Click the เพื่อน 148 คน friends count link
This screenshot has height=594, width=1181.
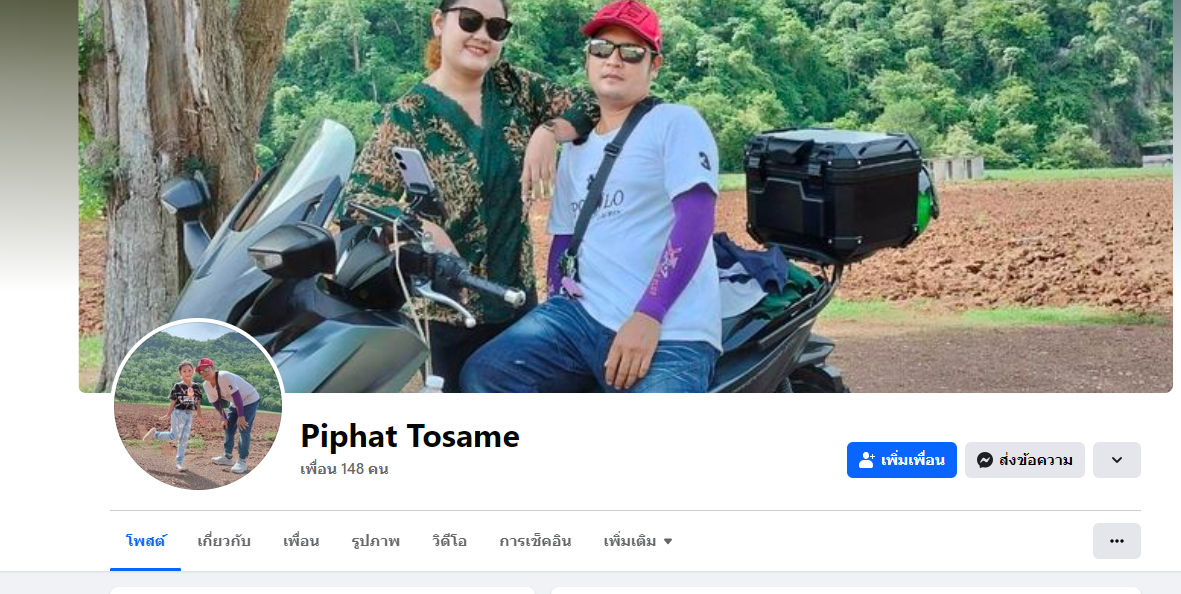tap(343, 469)
